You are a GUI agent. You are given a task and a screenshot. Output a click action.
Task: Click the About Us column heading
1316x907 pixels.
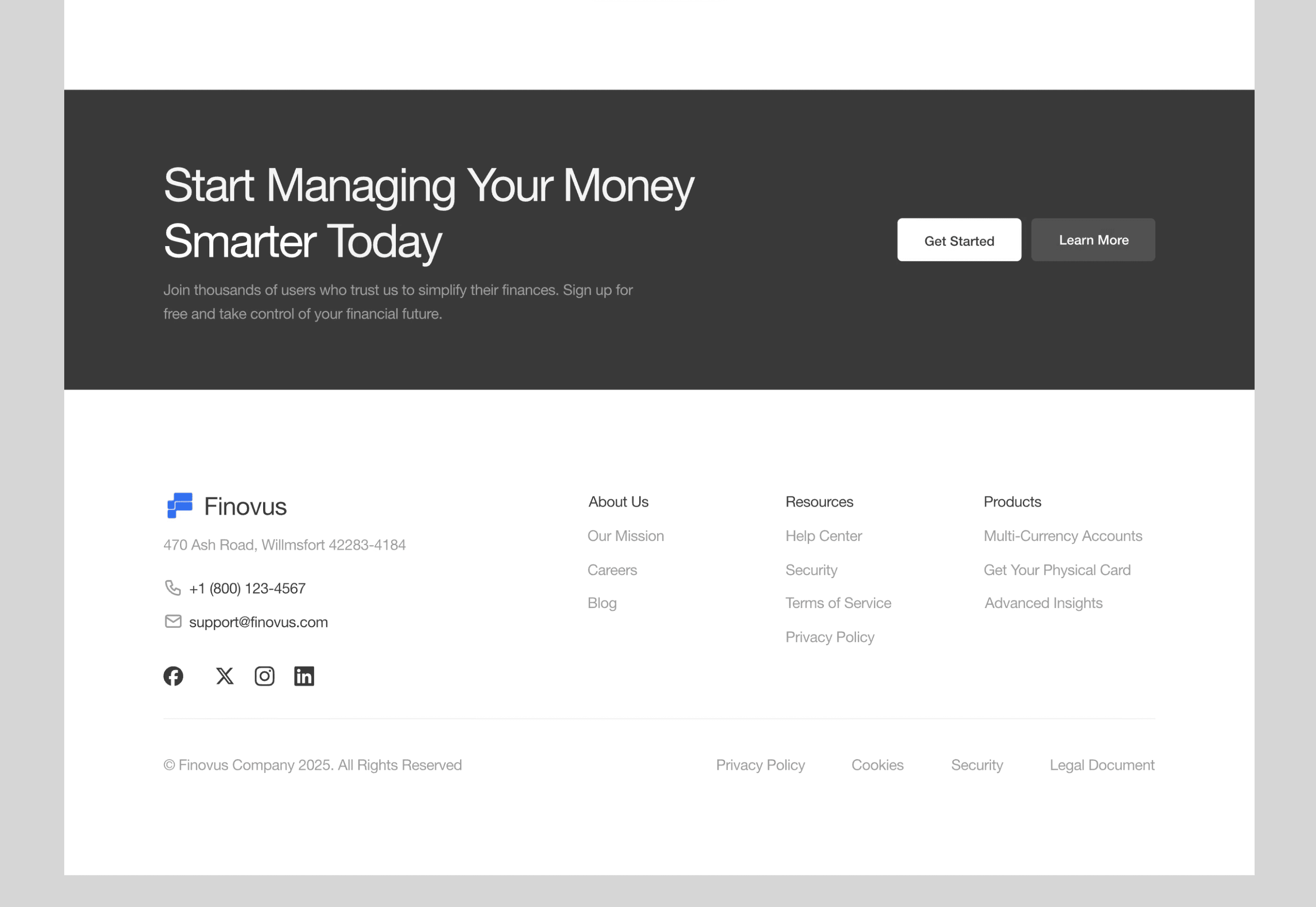[618, 502]
